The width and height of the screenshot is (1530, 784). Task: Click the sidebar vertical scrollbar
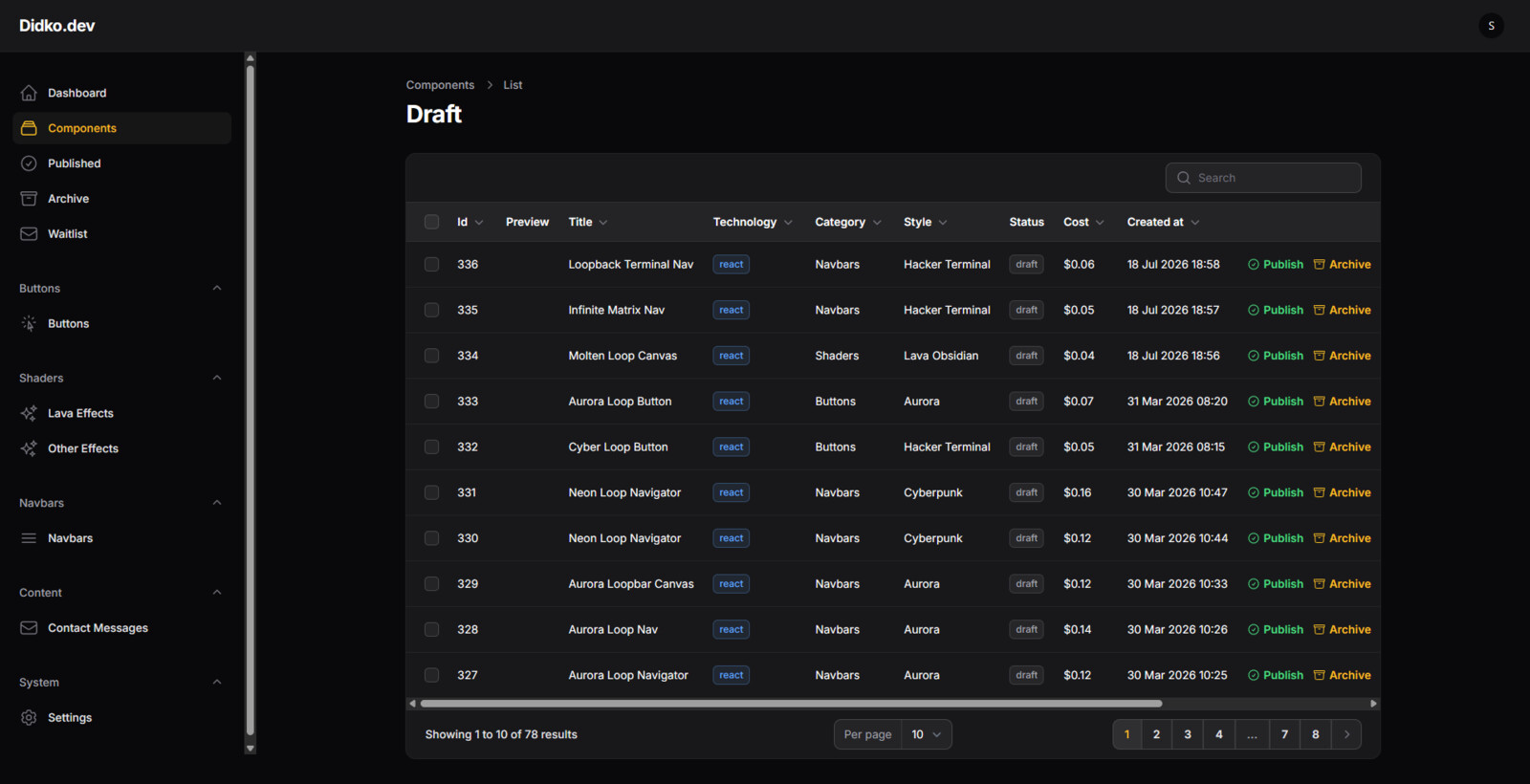(251, 400)
